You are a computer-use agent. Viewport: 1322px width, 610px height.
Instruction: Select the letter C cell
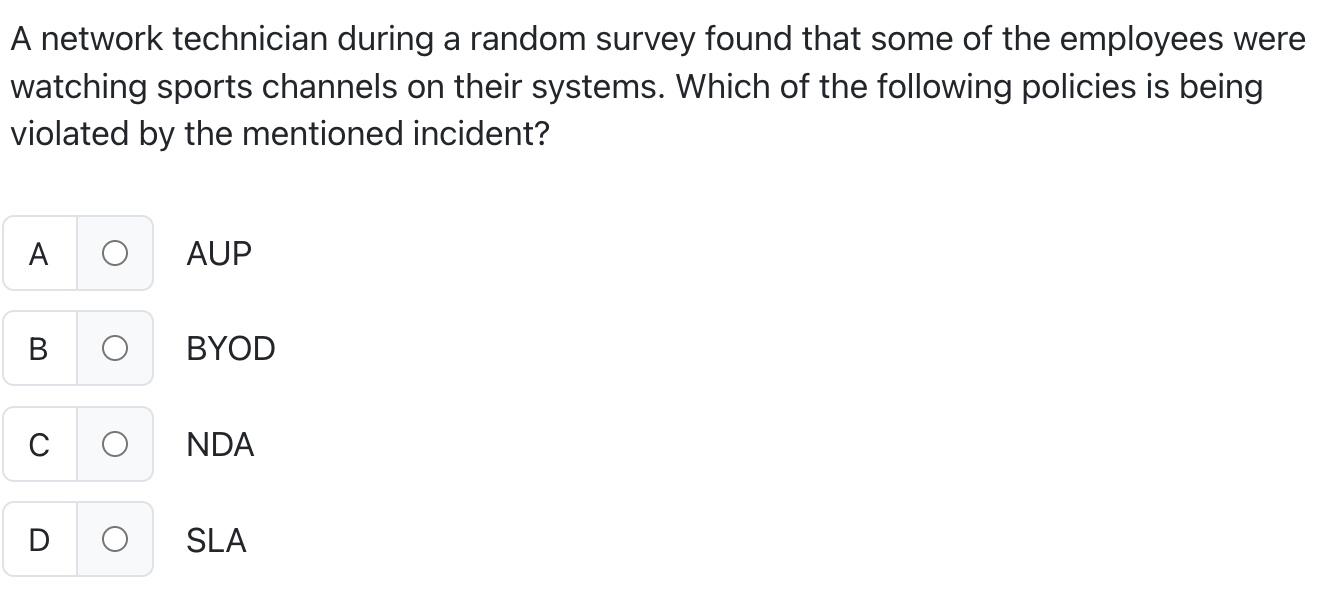click(x=38, y=444)
